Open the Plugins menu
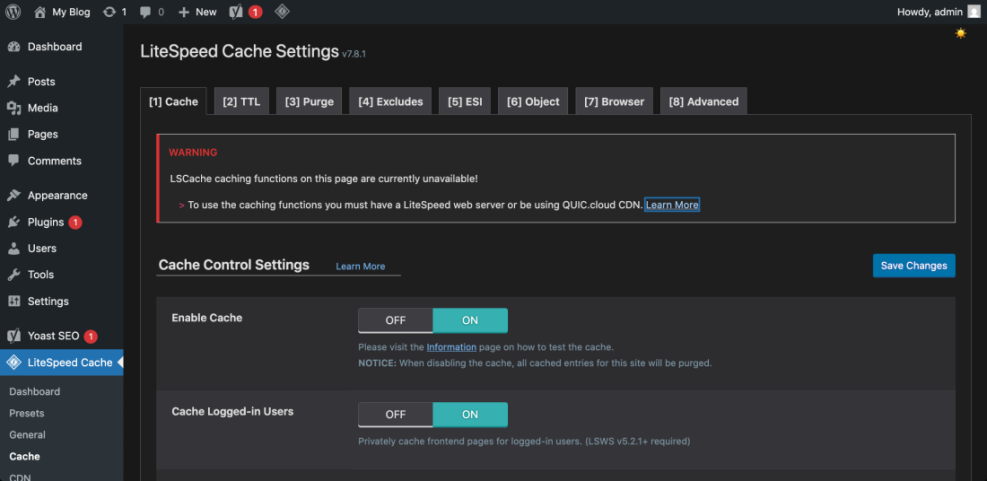 pyautogui.click(x=45, y=222)
